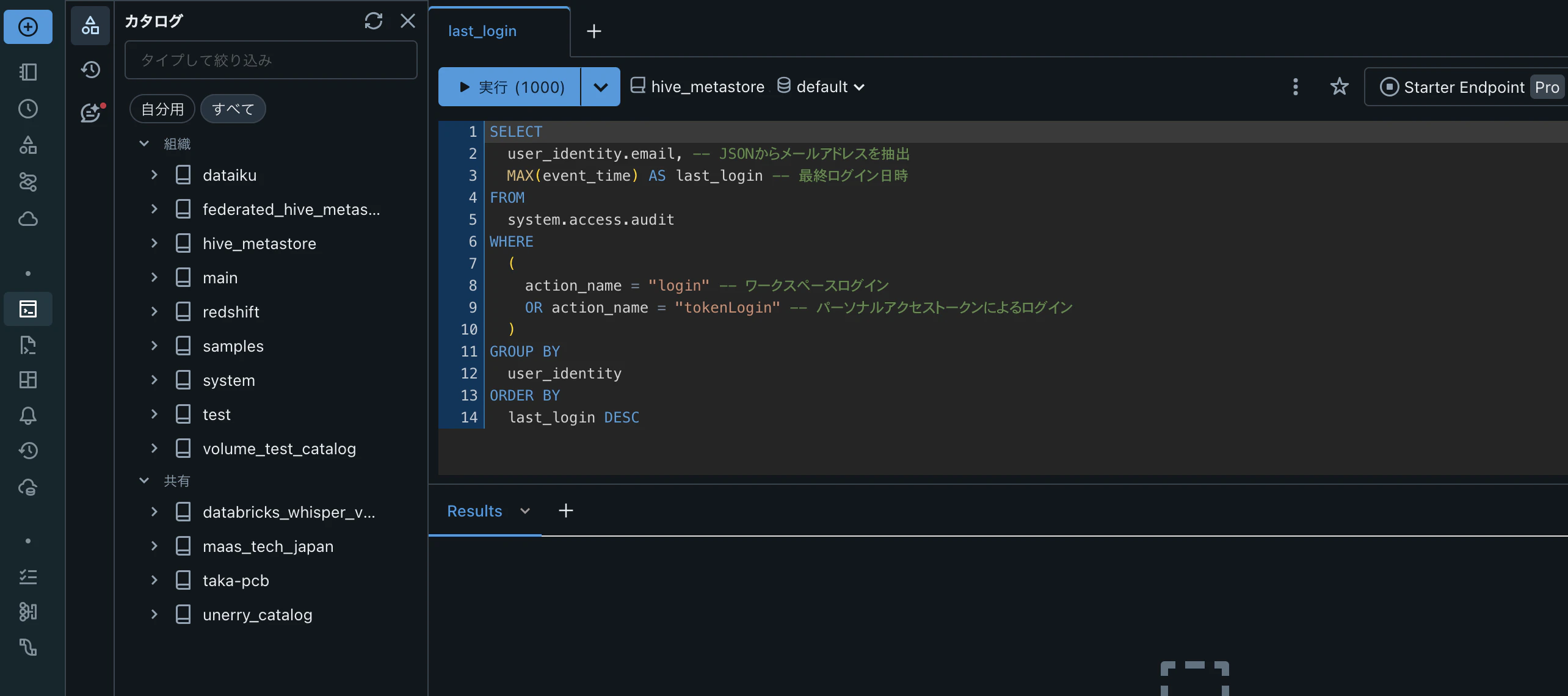
Task: Select the 自分用 filter chip
Action: 162,109
